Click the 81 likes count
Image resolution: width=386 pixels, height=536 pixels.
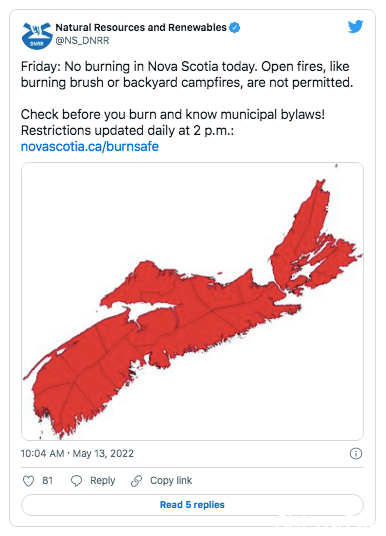pos(48,481)
